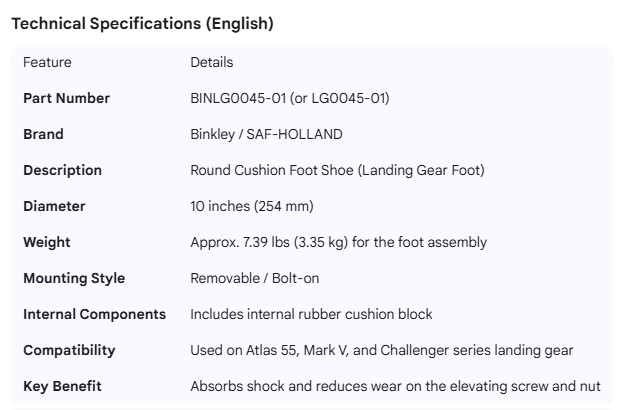Image resolution: width=624 pixels, height=410 pixels.
Task: Click the Details column header
Action: pyautogui.click(x=212, y=62)
